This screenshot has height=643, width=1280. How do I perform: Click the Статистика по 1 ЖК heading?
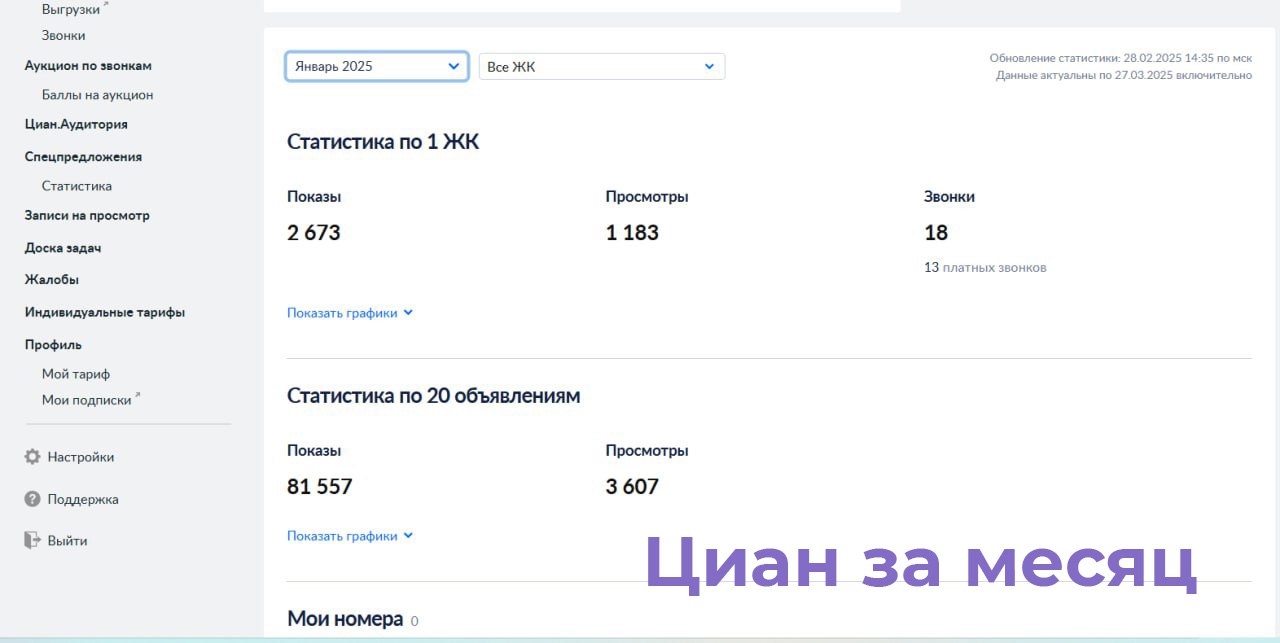click(383, 142)
